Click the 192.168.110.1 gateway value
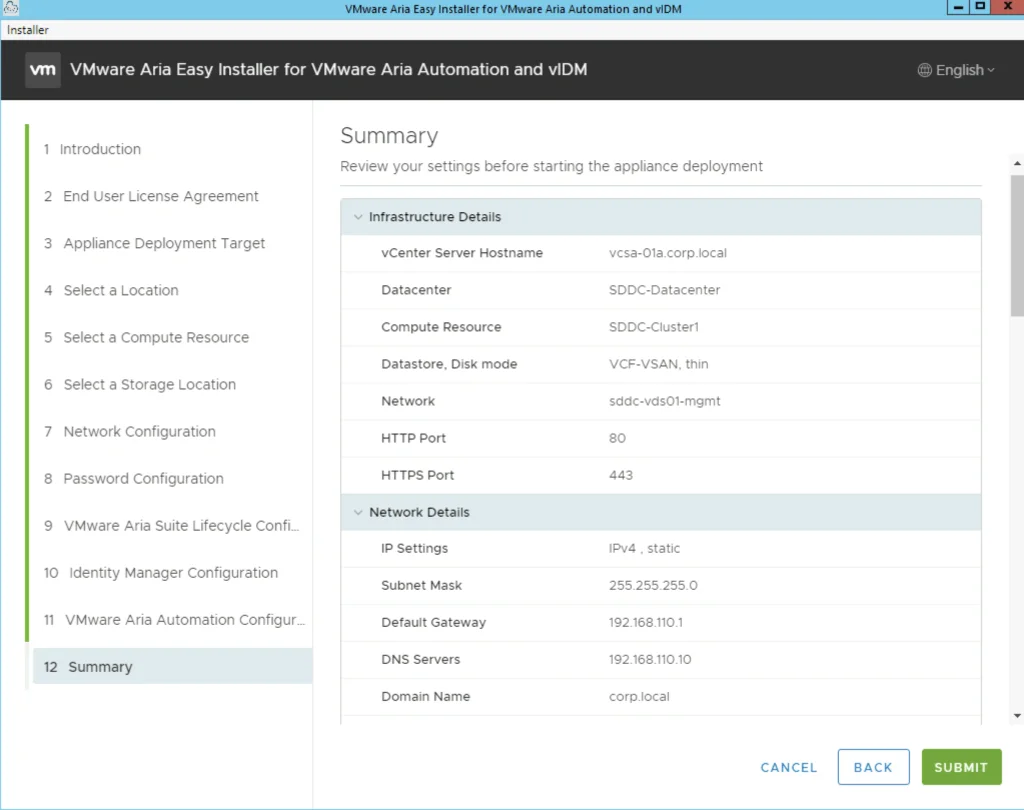The image size is (1024, 810). coord(645,623)
